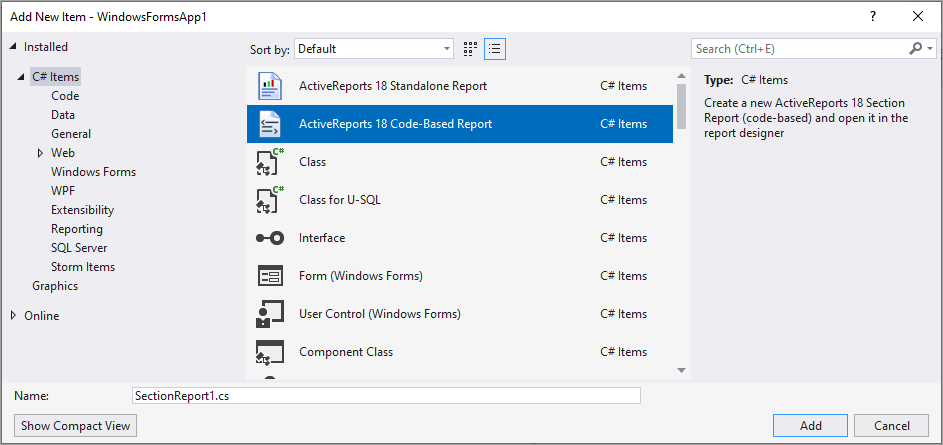
Task: Click the User Control (Windows Forms) icon
Action: coord(269,314)
